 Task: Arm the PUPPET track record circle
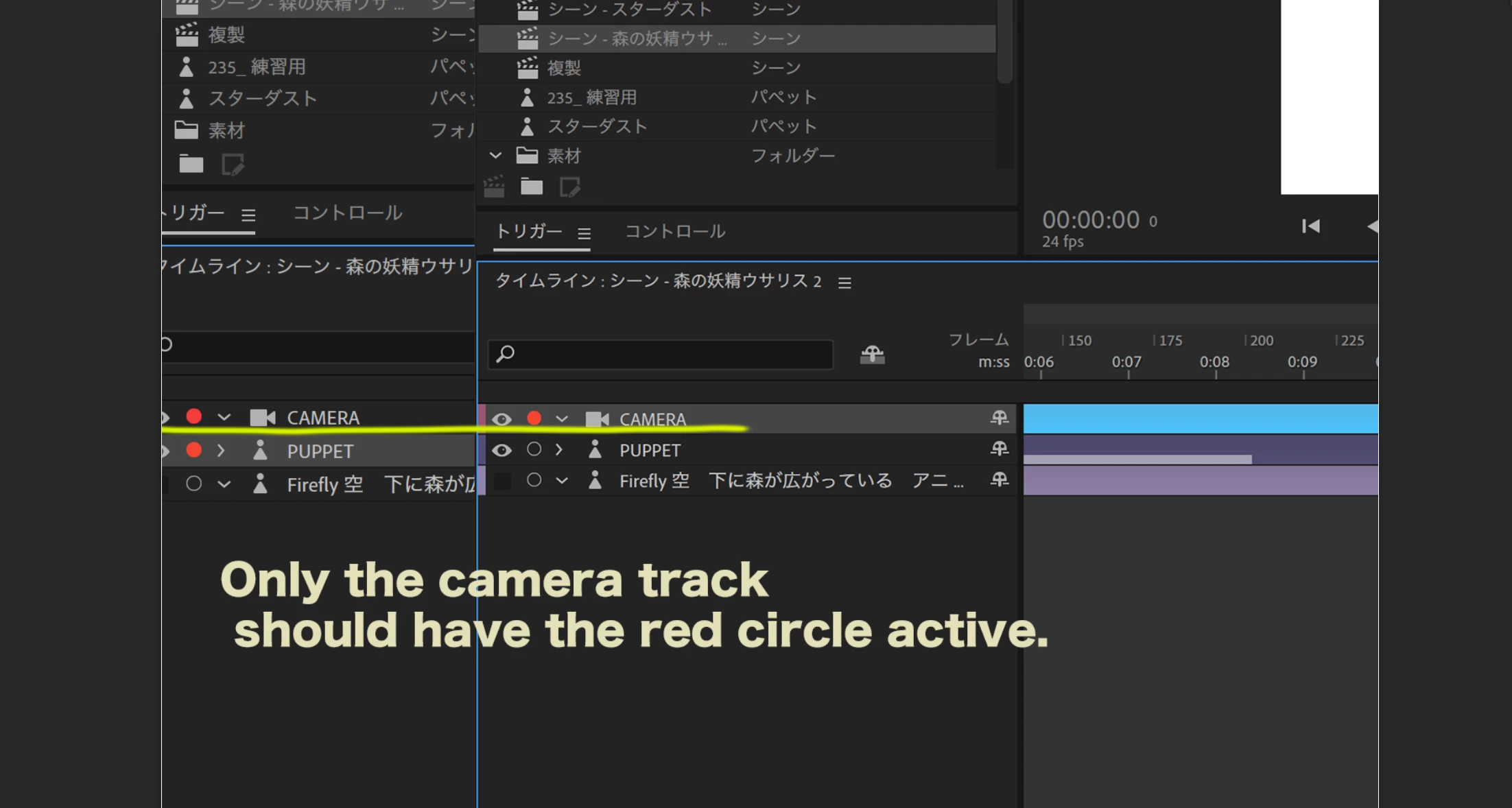click(534, 449)
